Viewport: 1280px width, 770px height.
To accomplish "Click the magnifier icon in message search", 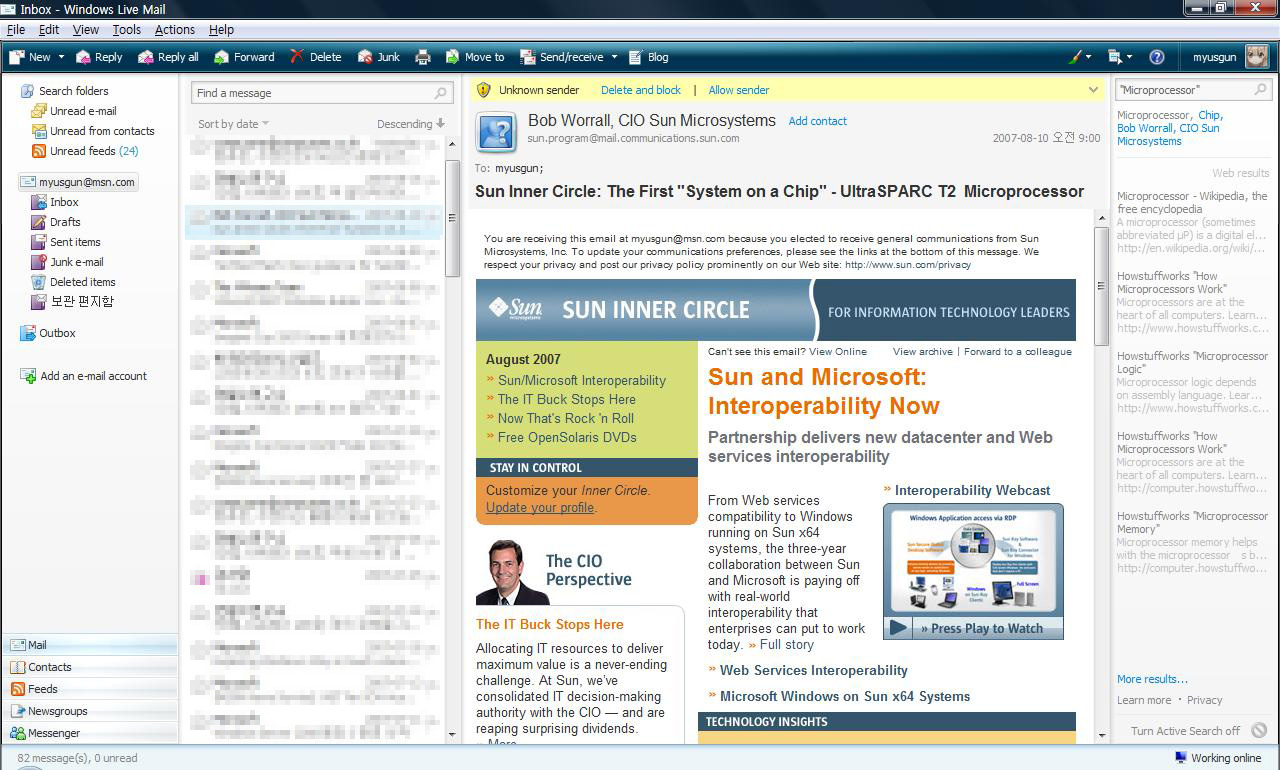I will [x=441, y=93].
